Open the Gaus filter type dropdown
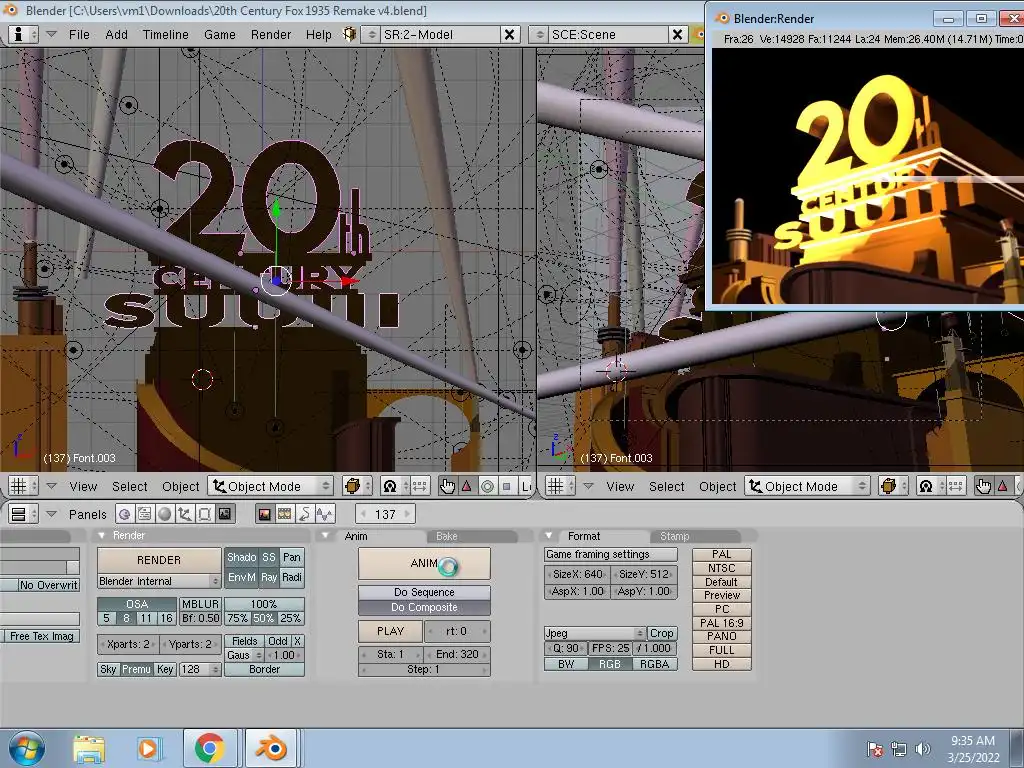Viewport: 1024px width, 768px height. [x=244, y=655]
